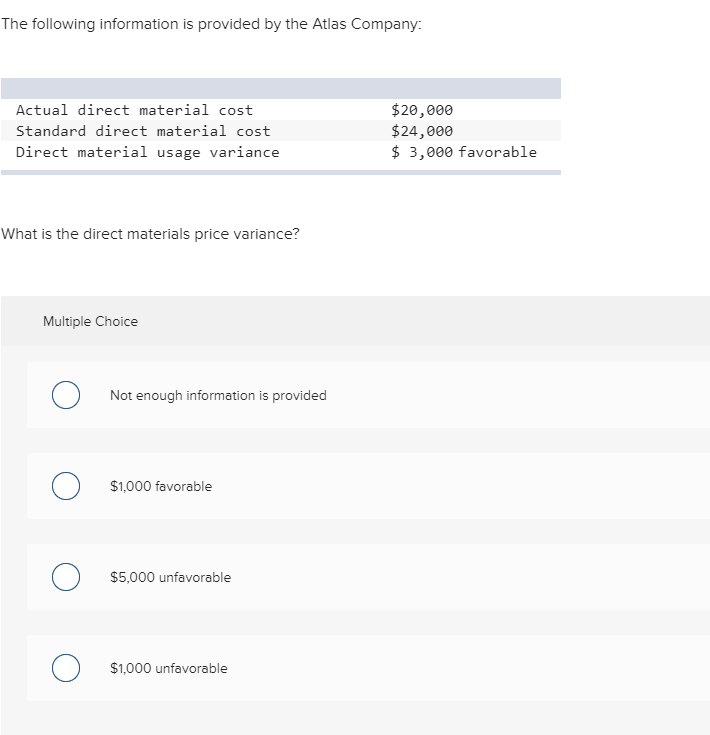
Task: Click the direct materials price variance question text
Action: click(150, 234)
